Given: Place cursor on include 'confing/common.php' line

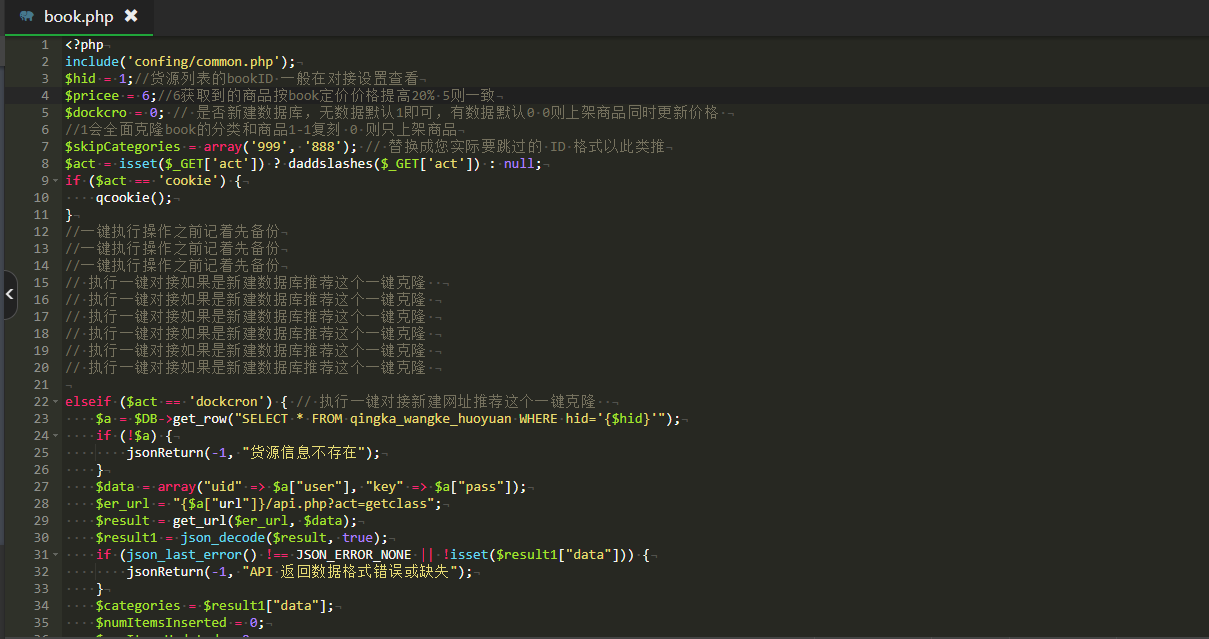Looking at the screenshot, I should coord(180,61).
